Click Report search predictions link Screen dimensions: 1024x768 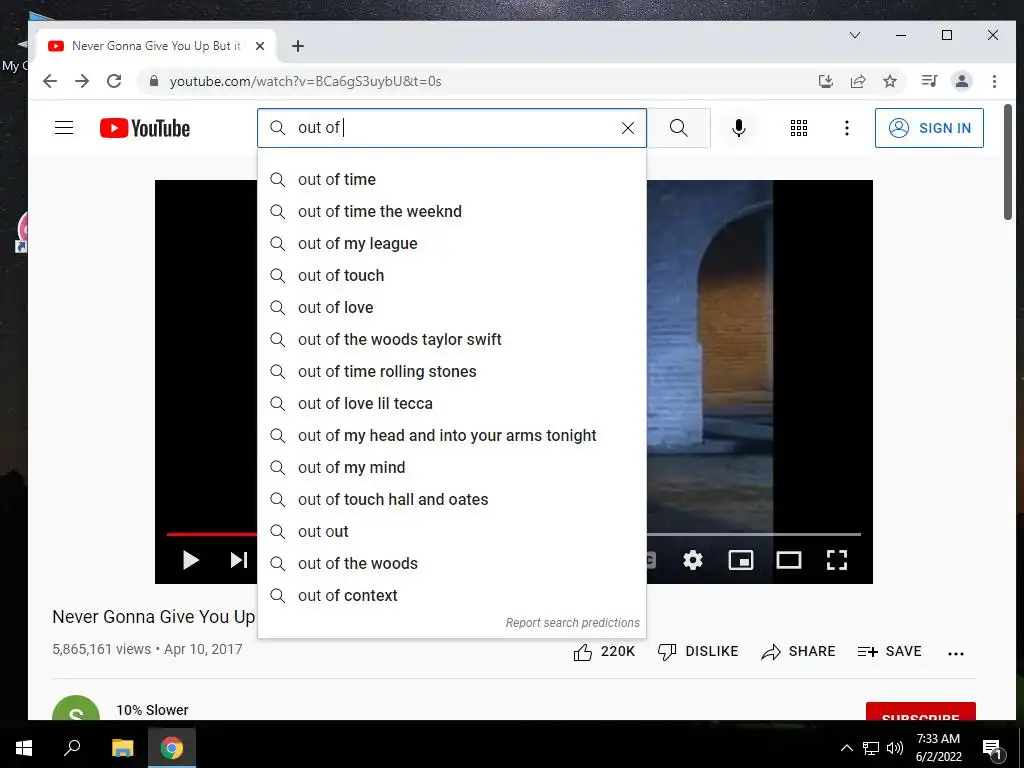point(572,623)
